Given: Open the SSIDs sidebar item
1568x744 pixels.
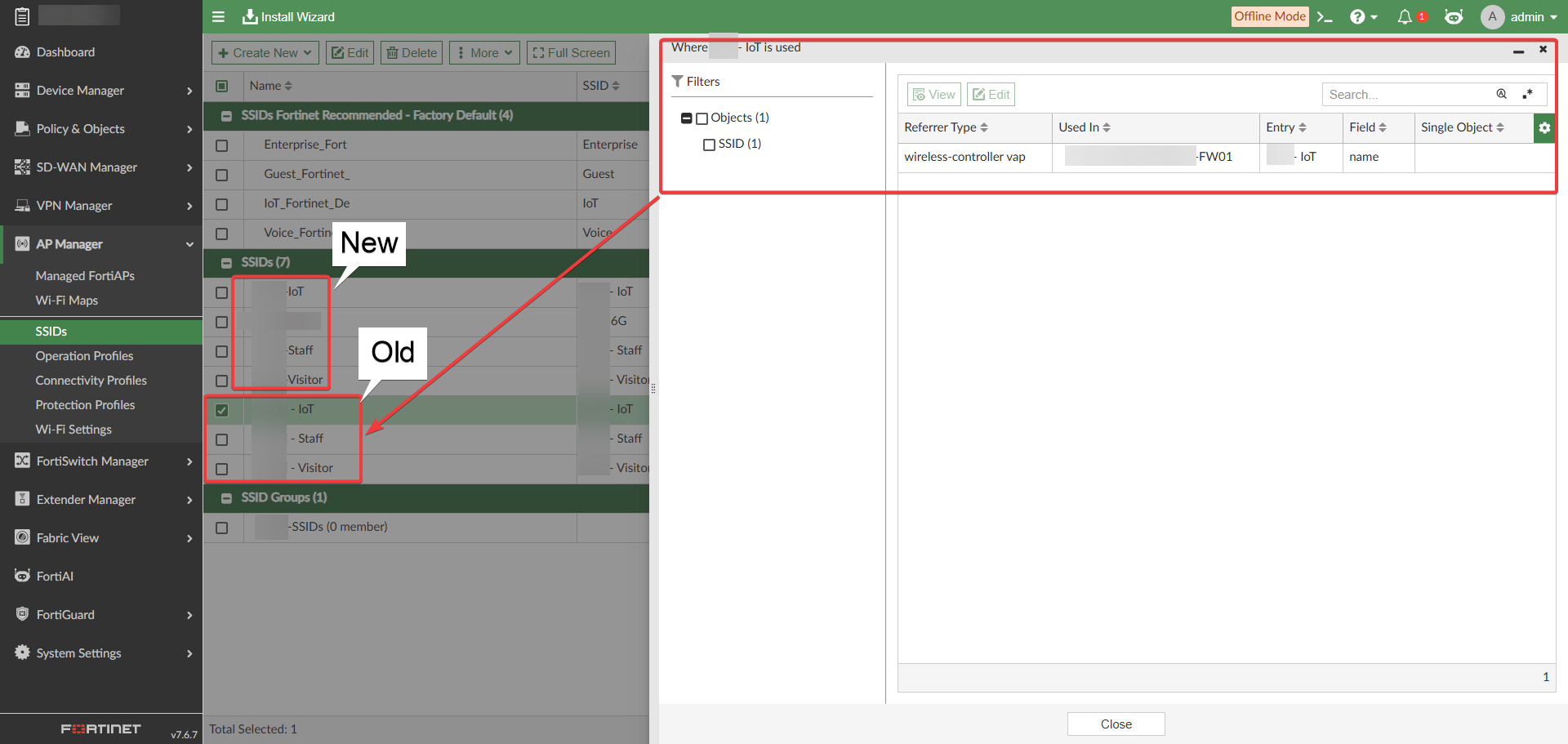Looking at the screenshot, I should 101,331.
